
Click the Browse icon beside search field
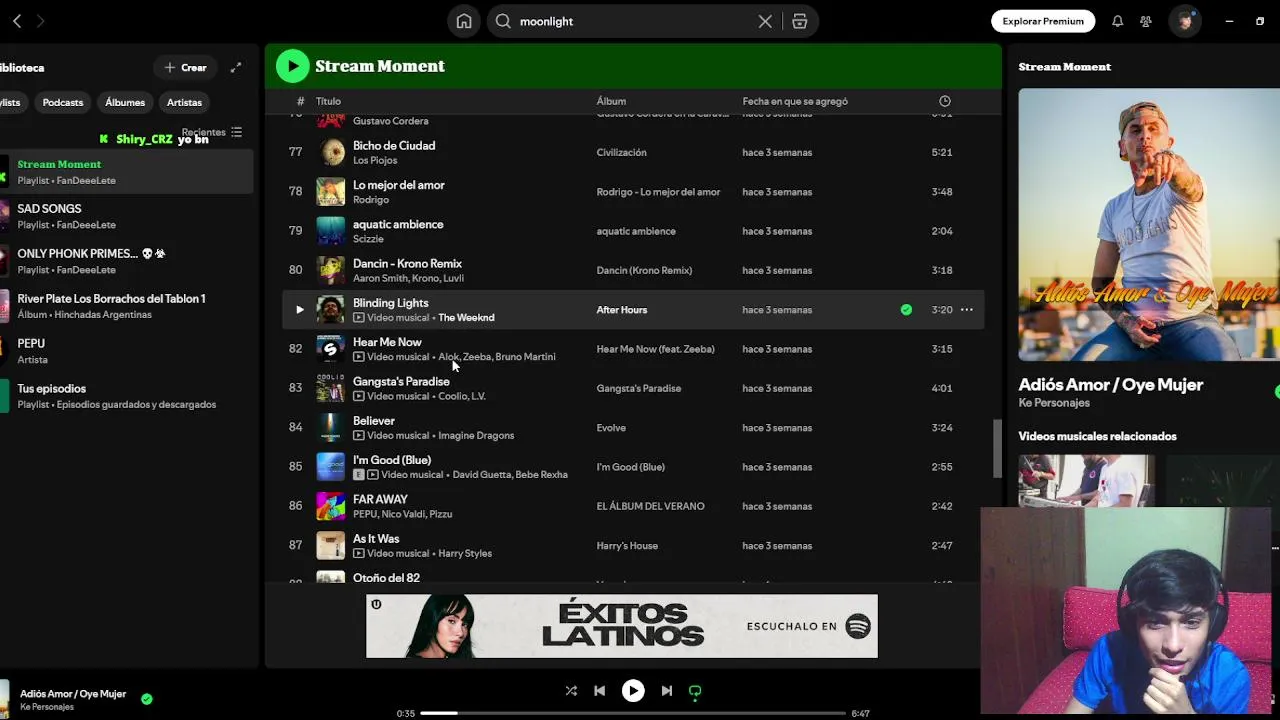pyautogui.click(x=799, y=21)
